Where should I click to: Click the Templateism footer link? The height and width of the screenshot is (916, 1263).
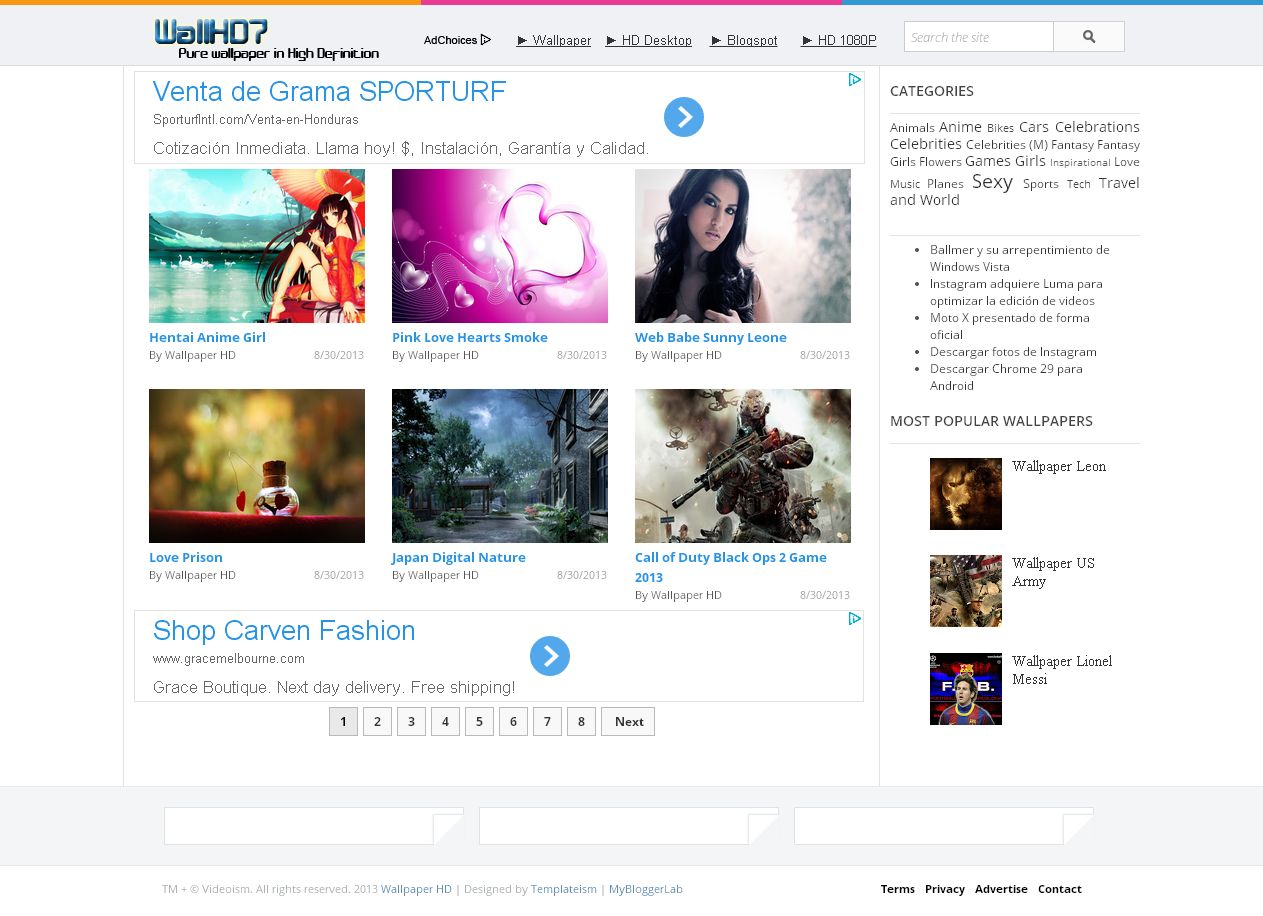[x=564, y=889]
